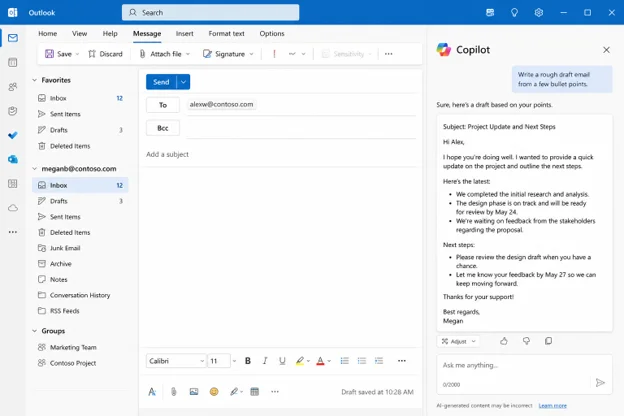This screenshot has width=624, height=416.
Task: Toggle italic formatting
Action: [265, 361]
